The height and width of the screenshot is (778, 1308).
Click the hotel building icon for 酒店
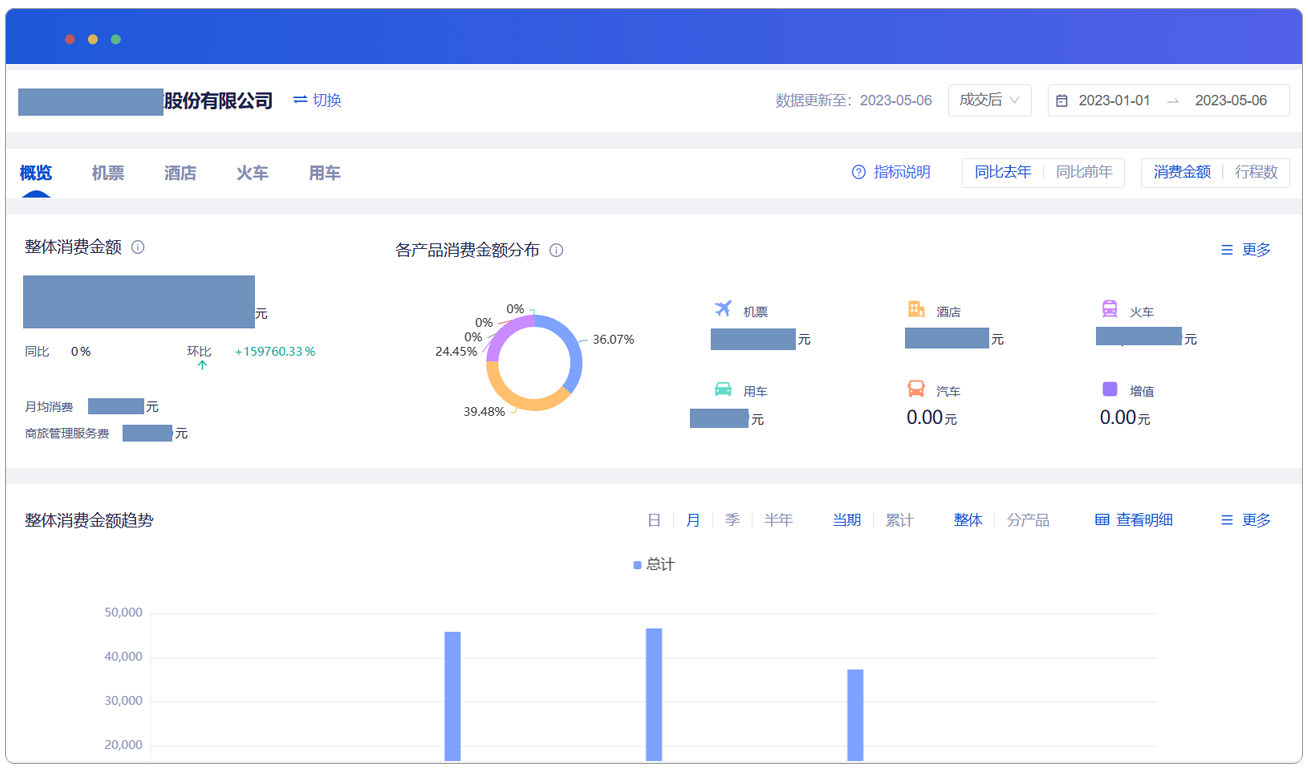point(916,309)
